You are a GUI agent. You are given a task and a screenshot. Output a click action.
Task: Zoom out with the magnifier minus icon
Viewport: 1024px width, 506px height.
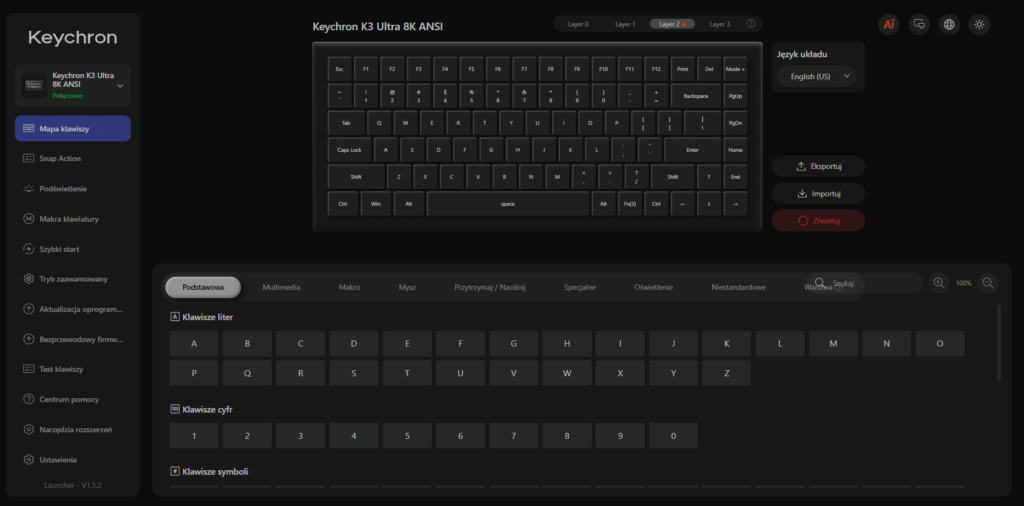[987, 283]
